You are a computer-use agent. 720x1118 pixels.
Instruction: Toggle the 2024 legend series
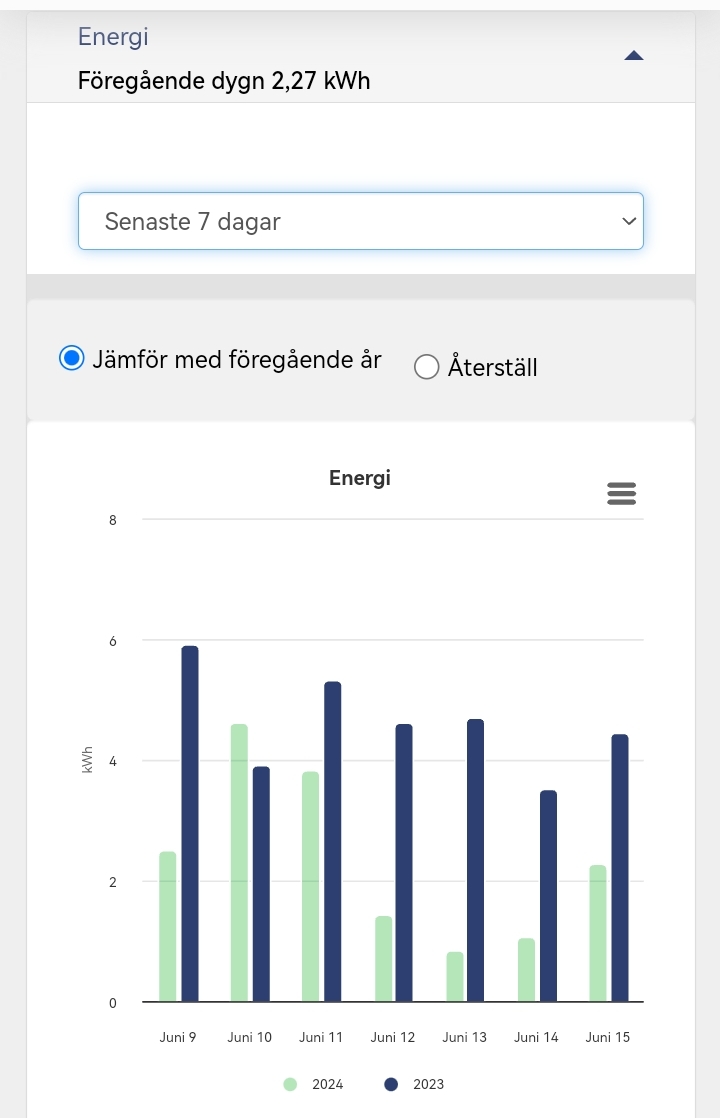[314, 1084]
